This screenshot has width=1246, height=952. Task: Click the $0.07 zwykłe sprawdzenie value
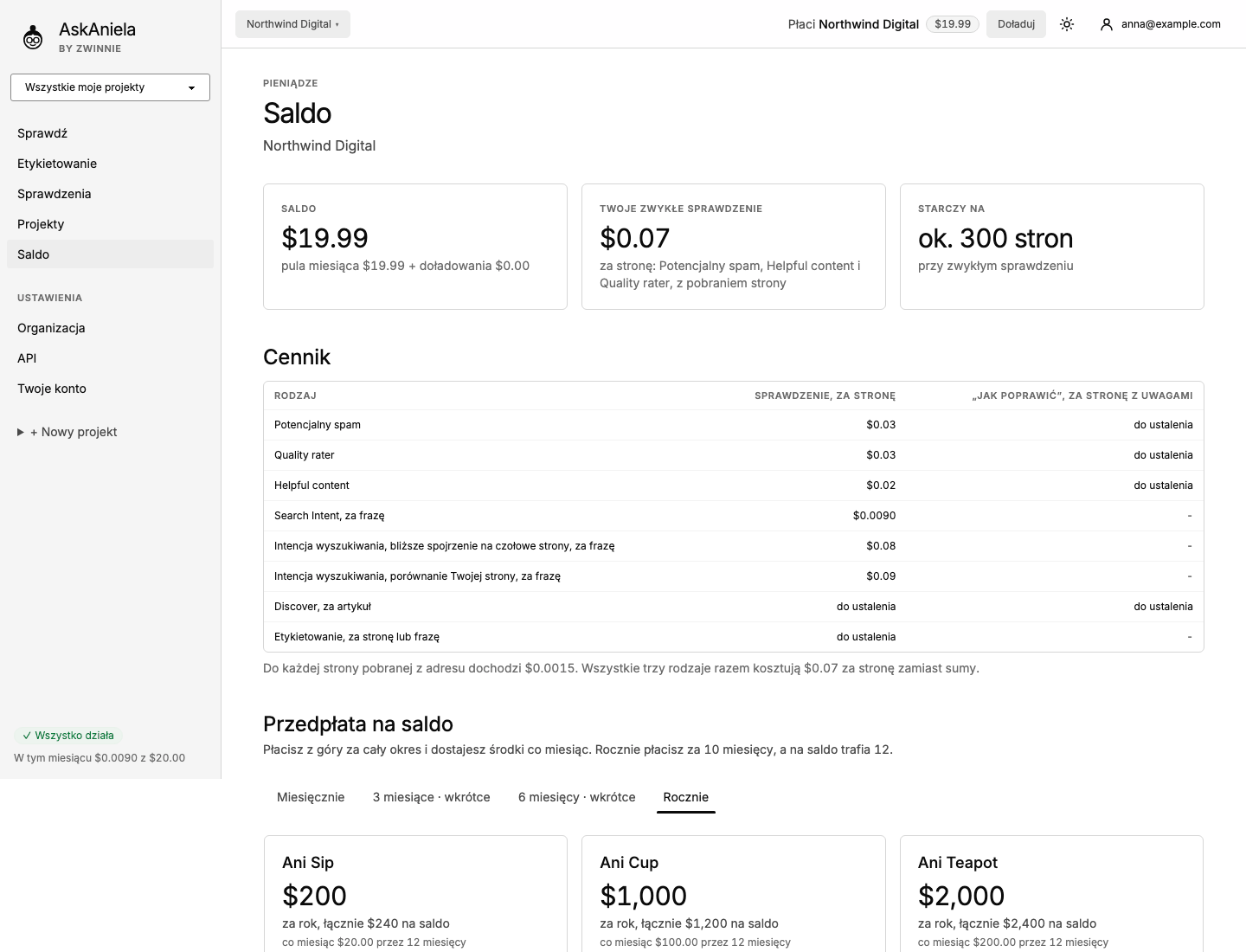tap(635, 238)
